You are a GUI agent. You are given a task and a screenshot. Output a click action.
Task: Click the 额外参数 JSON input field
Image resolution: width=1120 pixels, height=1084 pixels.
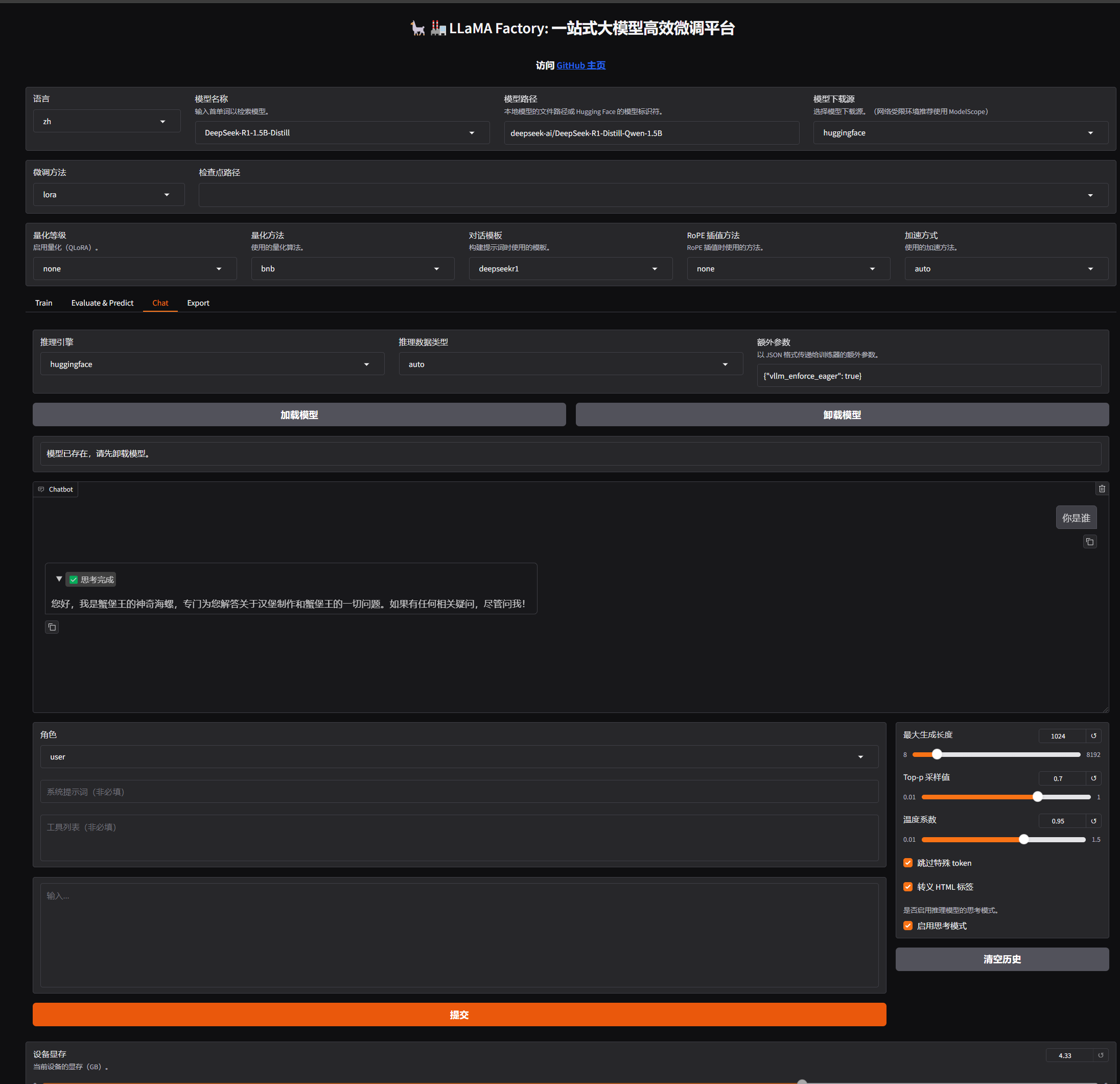pyautogui.click(x=928, y=376)
